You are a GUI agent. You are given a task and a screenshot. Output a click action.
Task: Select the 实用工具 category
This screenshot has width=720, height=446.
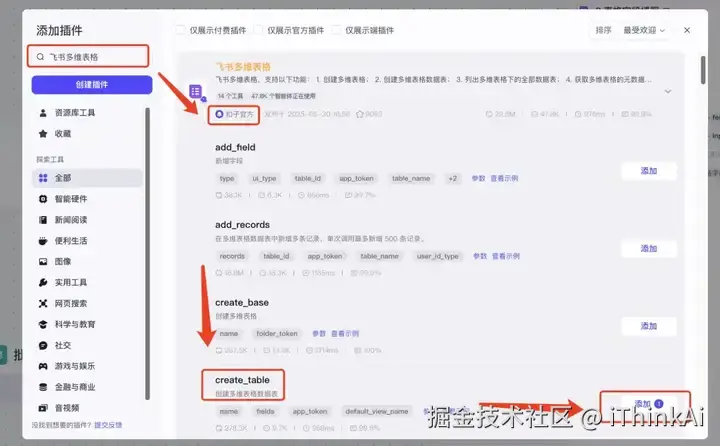[x=87, y=282]
